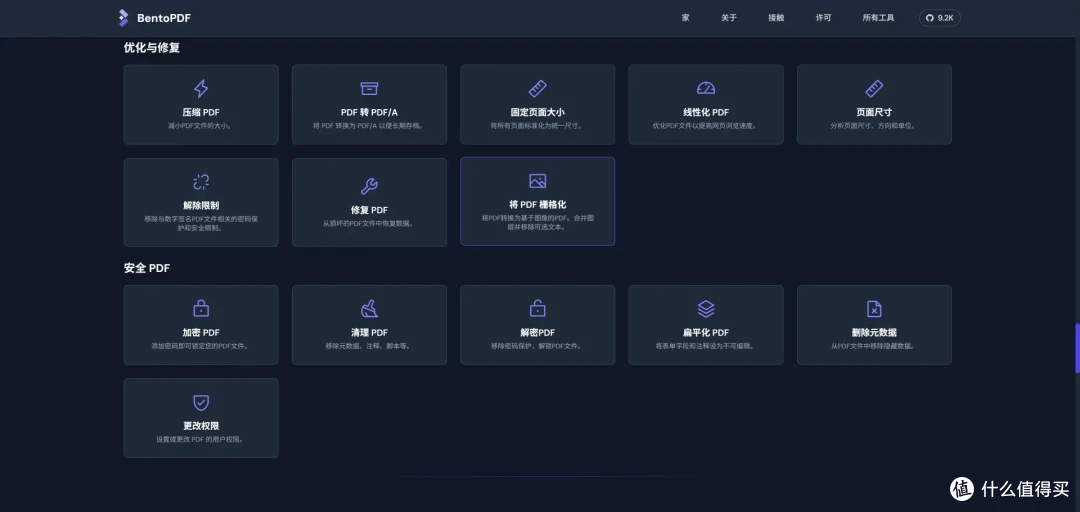Screen dimensions: 1080x512
Task: Click the file-x icon on 删除元数据 card
Action: pyautogui.click(x=874, y=308)
